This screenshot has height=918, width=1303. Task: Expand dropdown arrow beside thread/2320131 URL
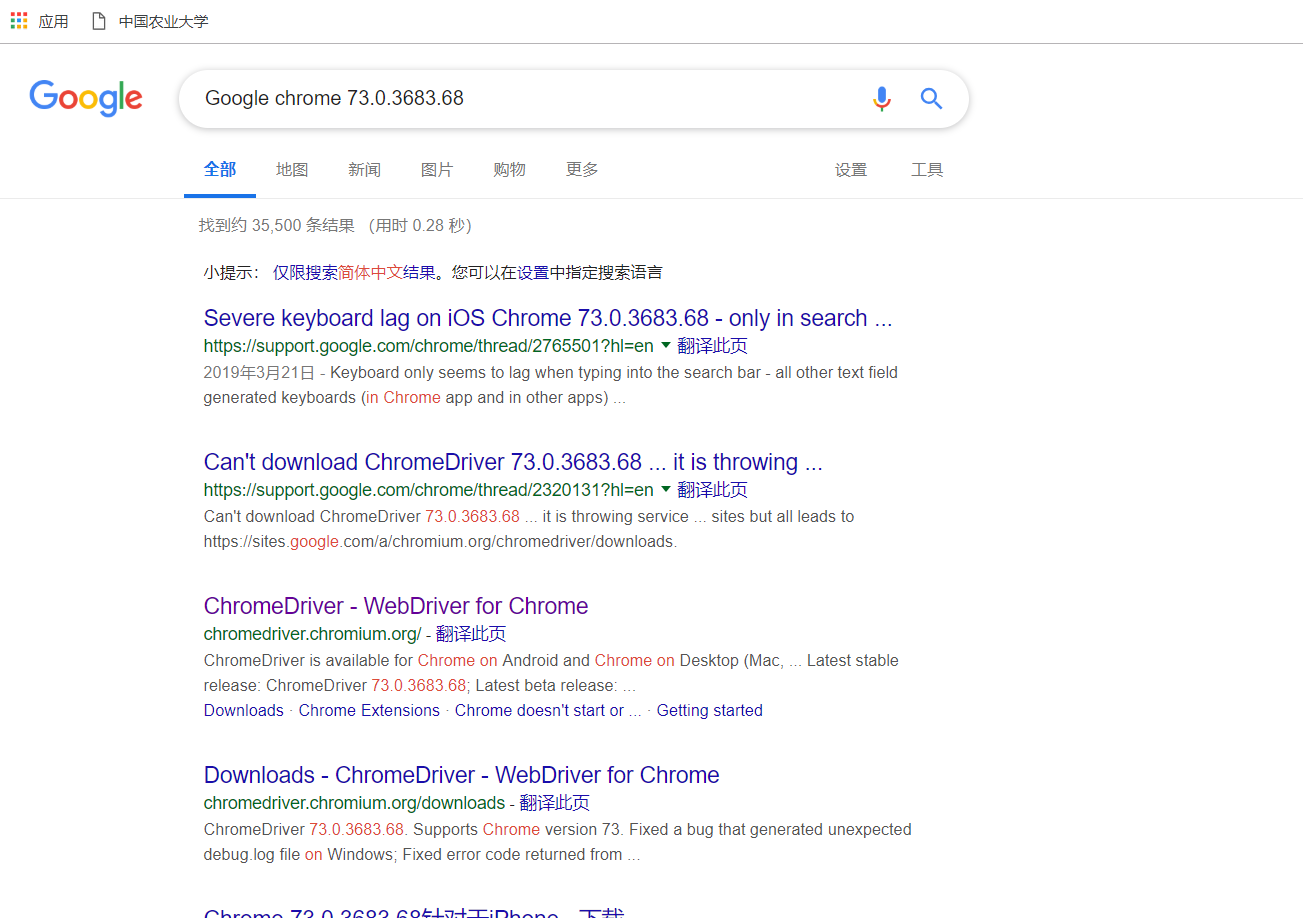666,489
